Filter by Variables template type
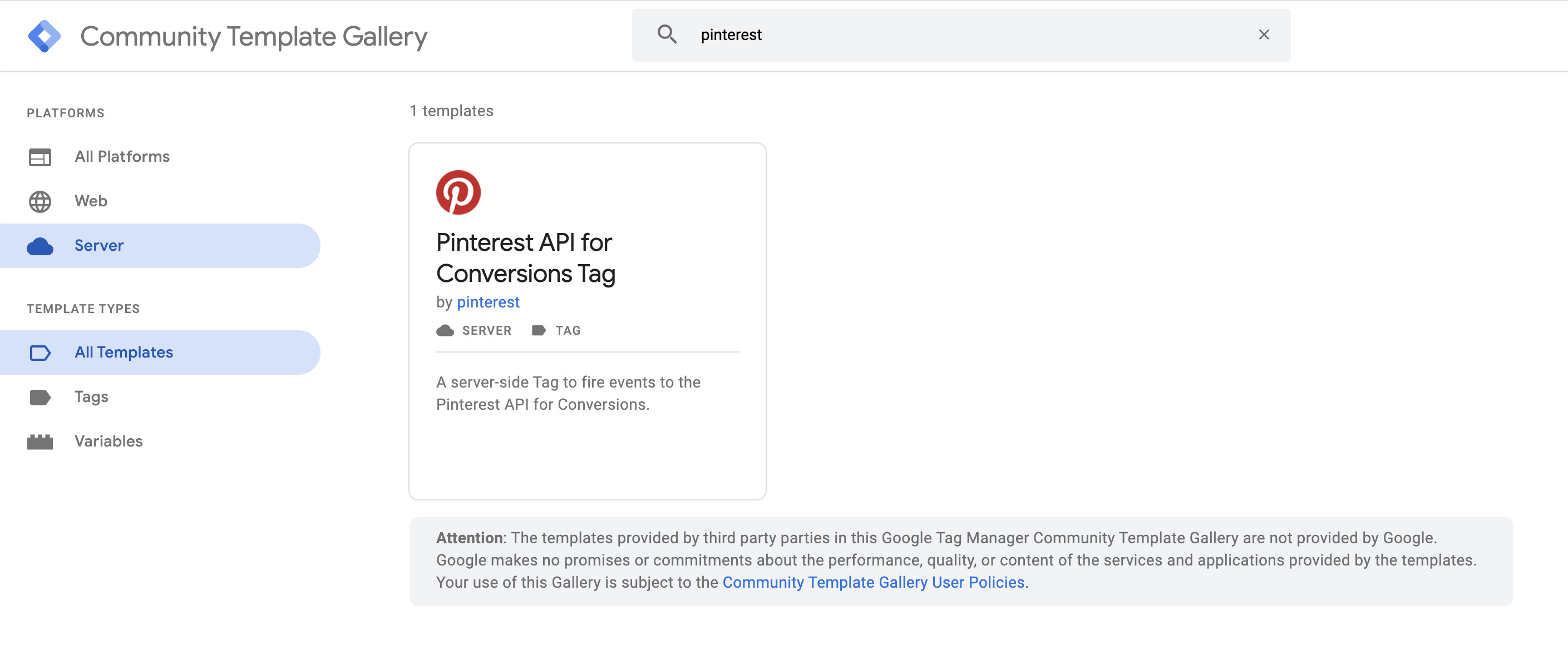 tap(160, 441)
